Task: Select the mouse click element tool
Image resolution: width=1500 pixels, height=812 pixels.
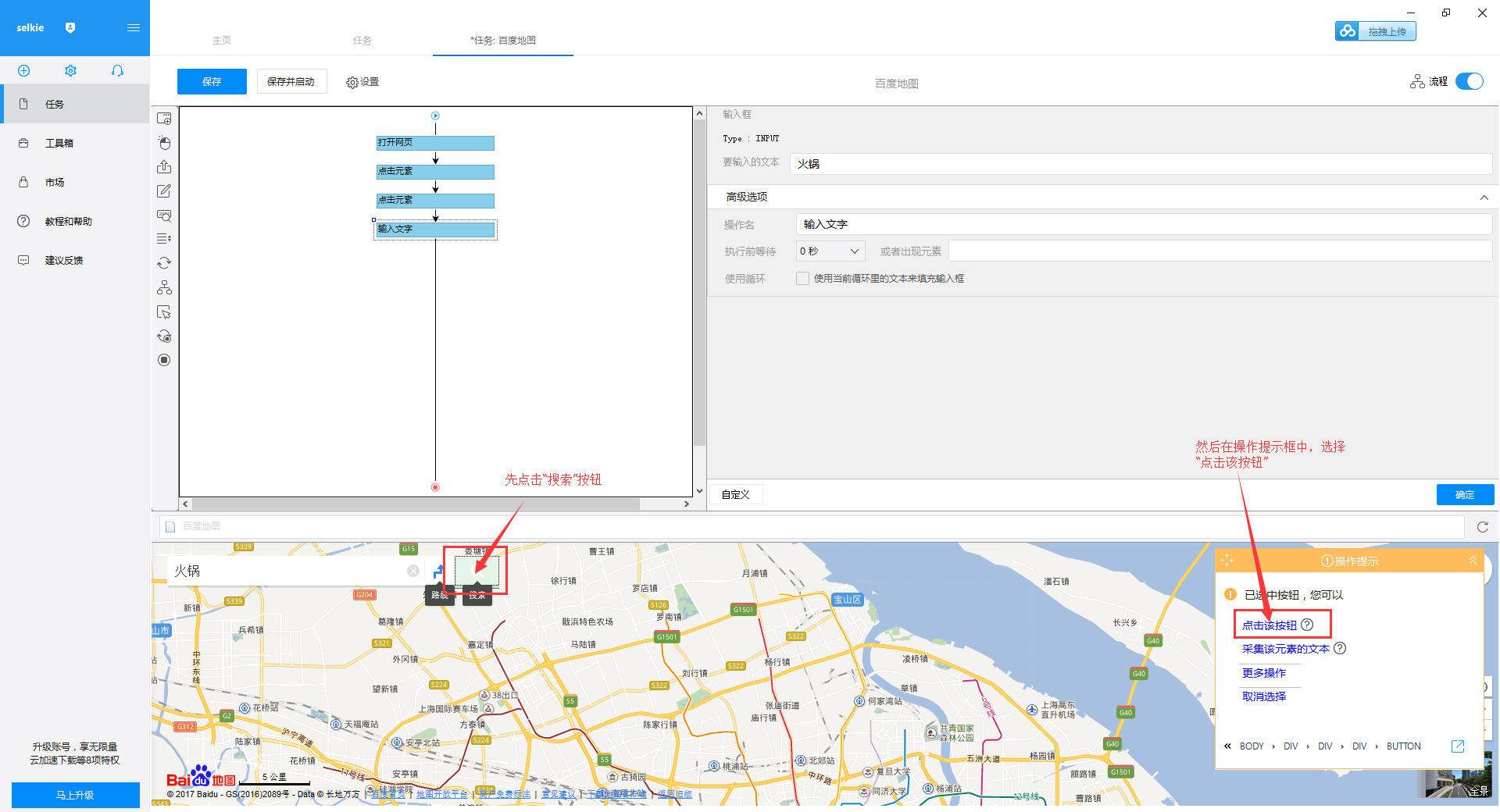Action: click(x=164, y=143)
